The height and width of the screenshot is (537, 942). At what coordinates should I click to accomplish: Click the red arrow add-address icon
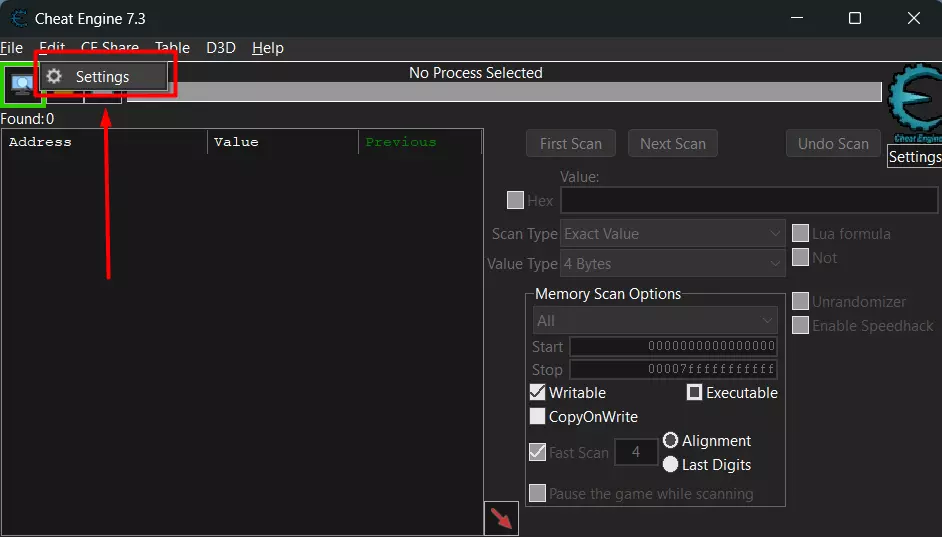[501, 518]
